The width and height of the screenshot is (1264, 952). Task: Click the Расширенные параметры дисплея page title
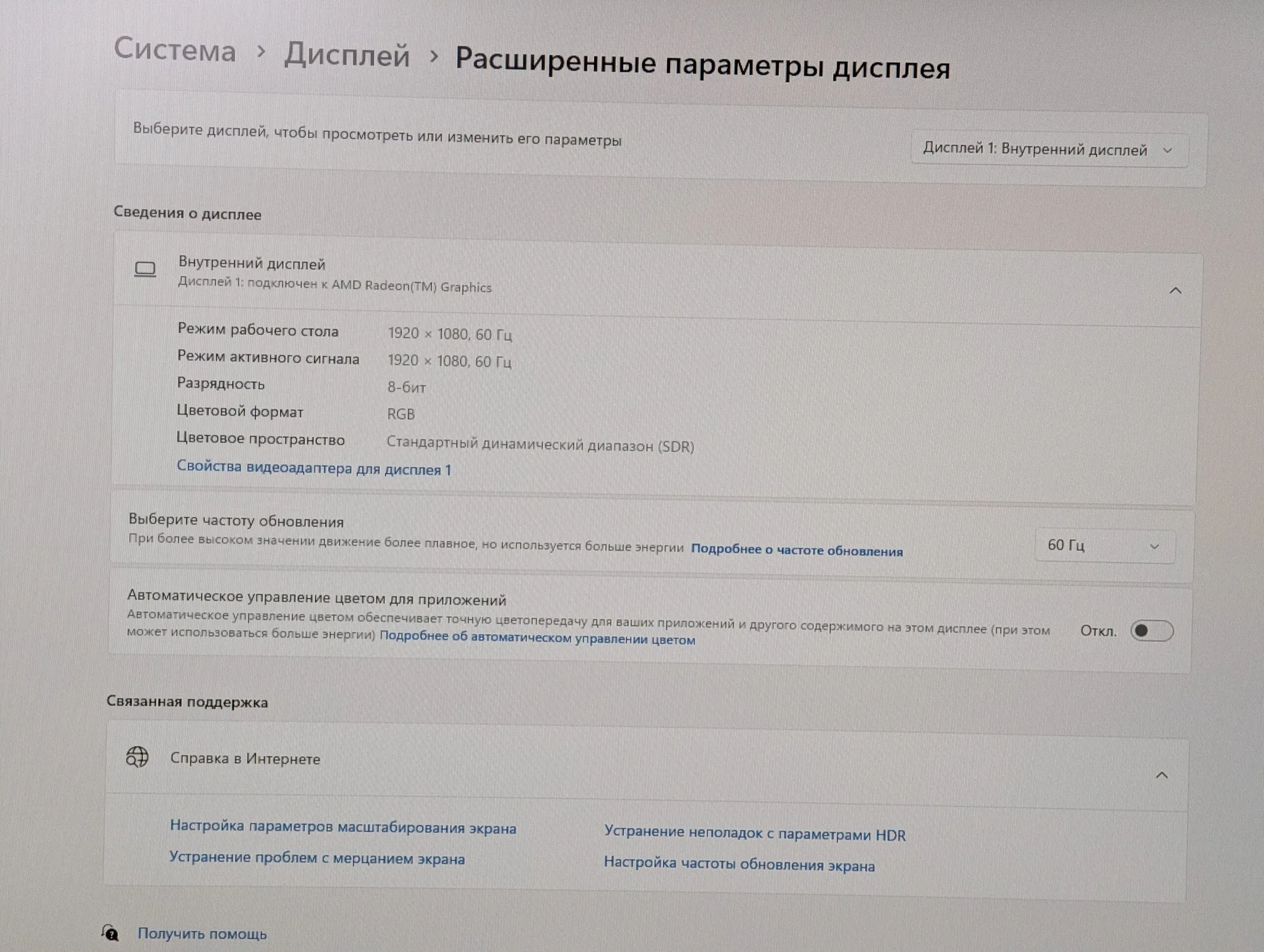click(x=703, y=64)
